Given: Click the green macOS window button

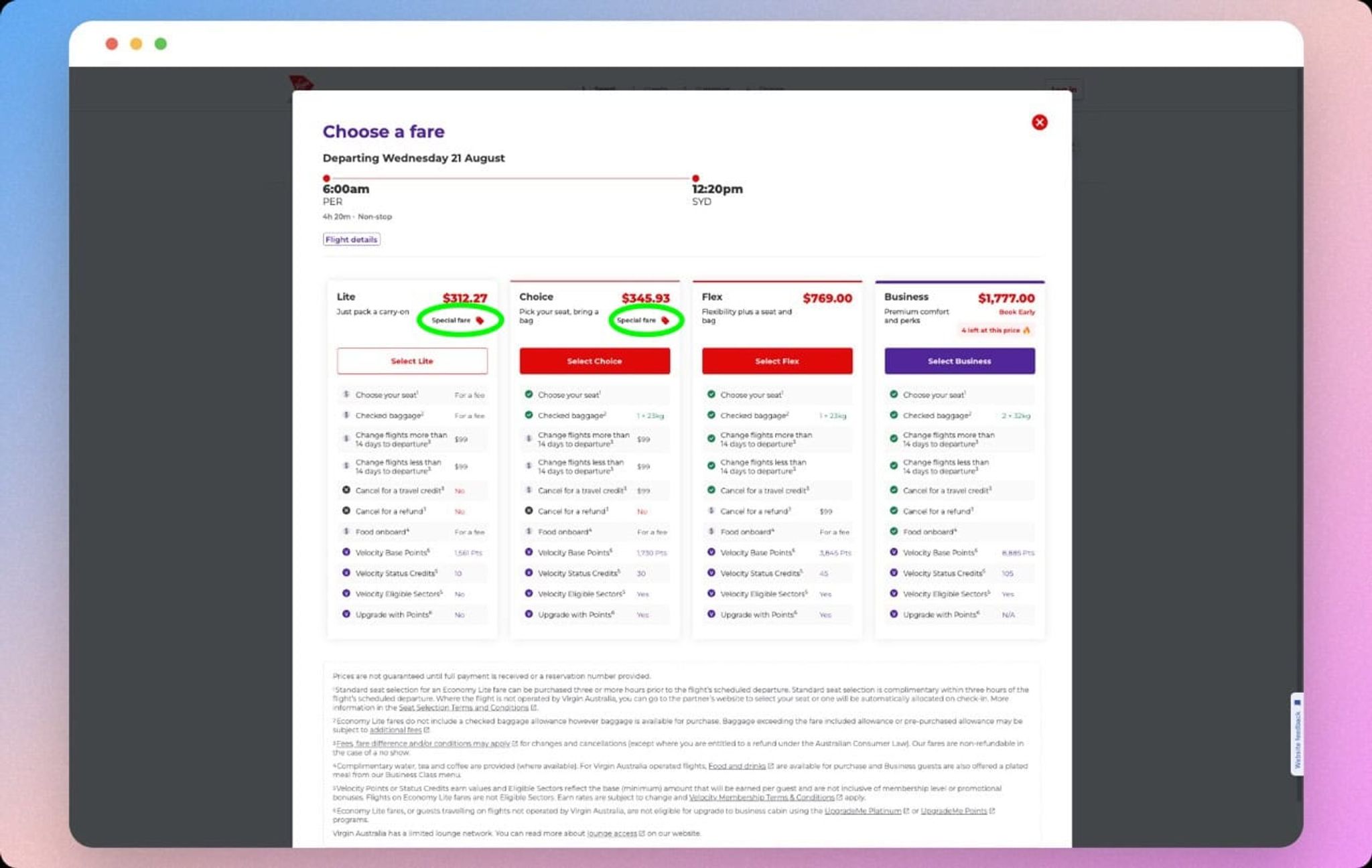Looking at the screenshot, I should click(x=161, y=44).
